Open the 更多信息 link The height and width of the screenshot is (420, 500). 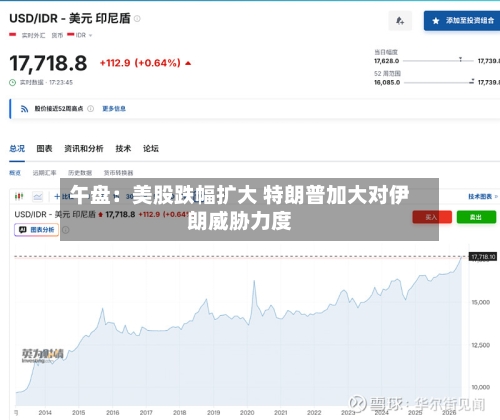(114, 109)
